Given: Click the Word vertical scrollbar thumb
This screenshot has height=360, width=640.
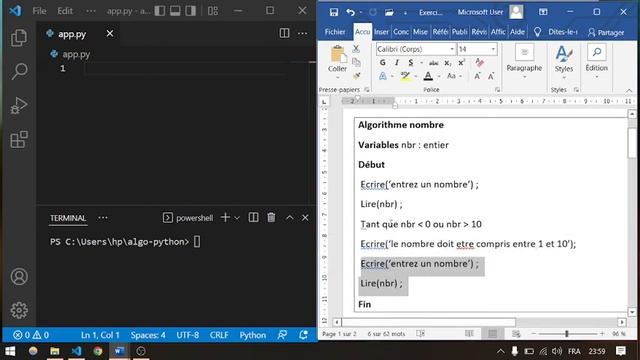Looking at the screenshot, I should 632,142.
